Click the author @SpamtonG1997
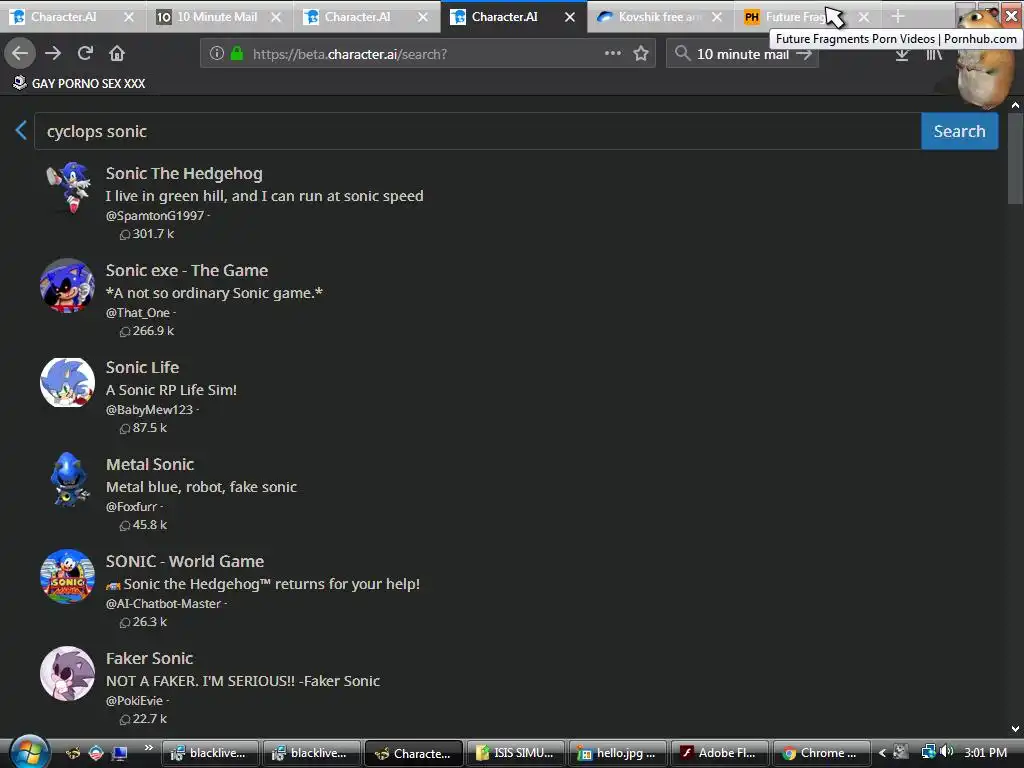The height and width of the screenshot is (768, 1024). 155,216
